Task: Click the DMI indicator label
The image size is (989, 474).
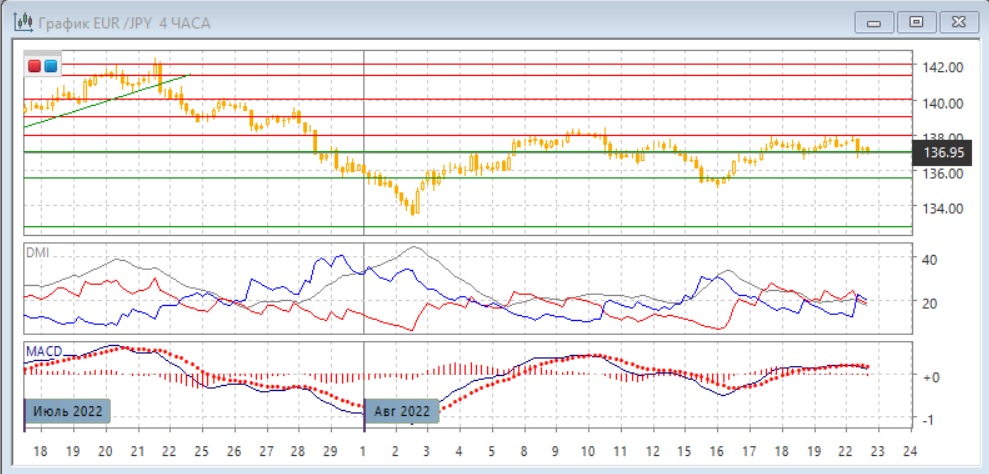Action: [36, 253]
